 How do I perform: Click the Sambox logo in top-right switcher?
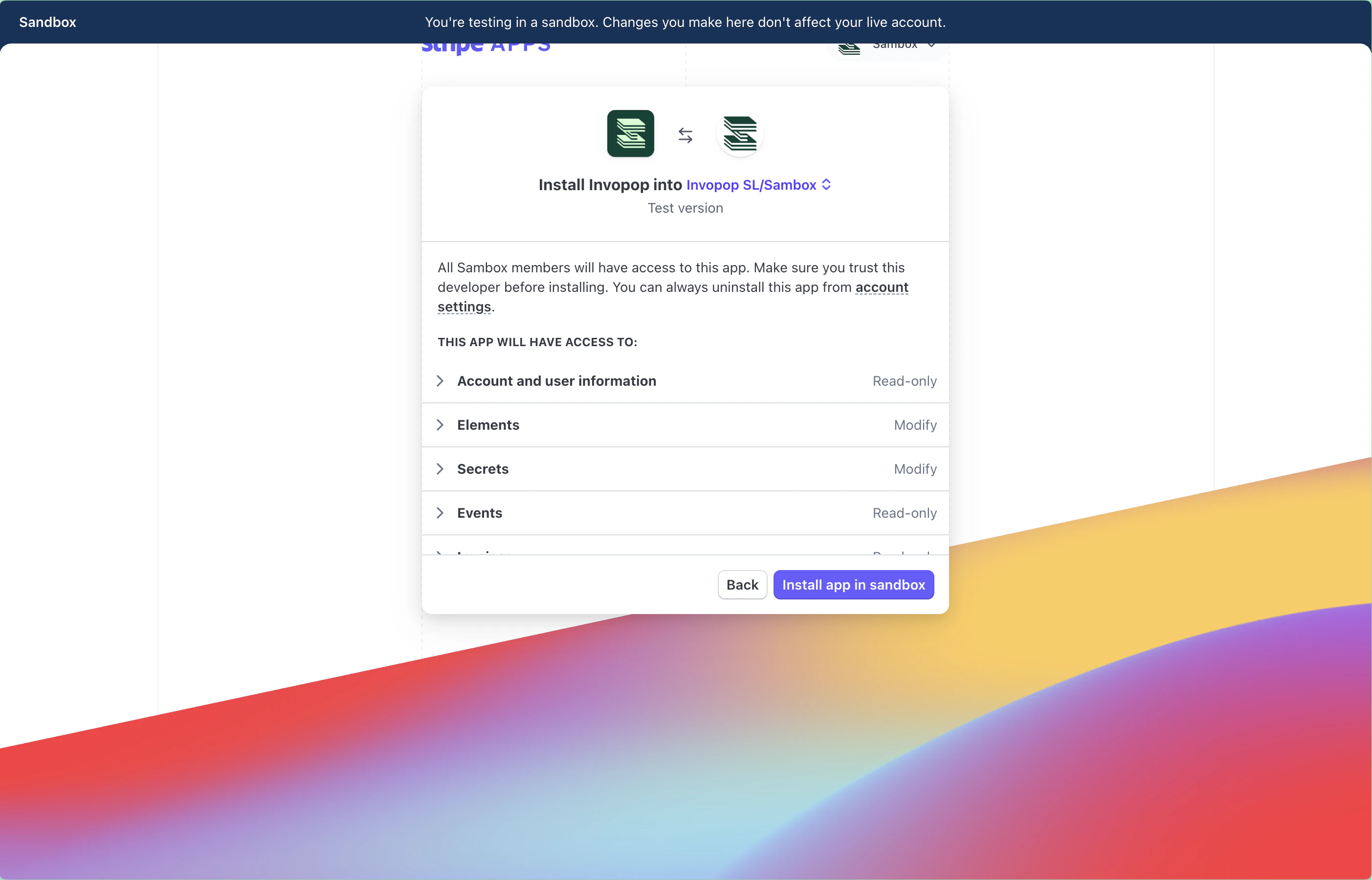(x=849, y=48)
